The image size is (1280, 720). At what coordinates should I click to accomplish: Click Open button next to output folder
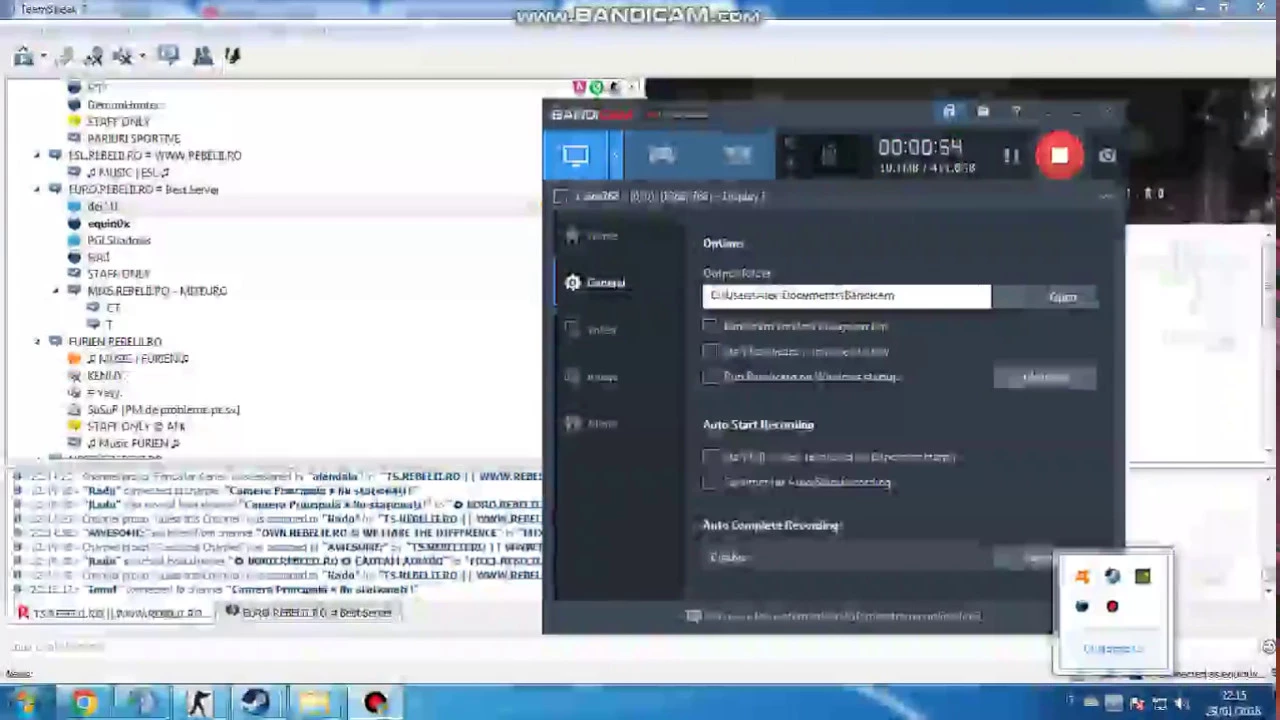point(1046,297)
